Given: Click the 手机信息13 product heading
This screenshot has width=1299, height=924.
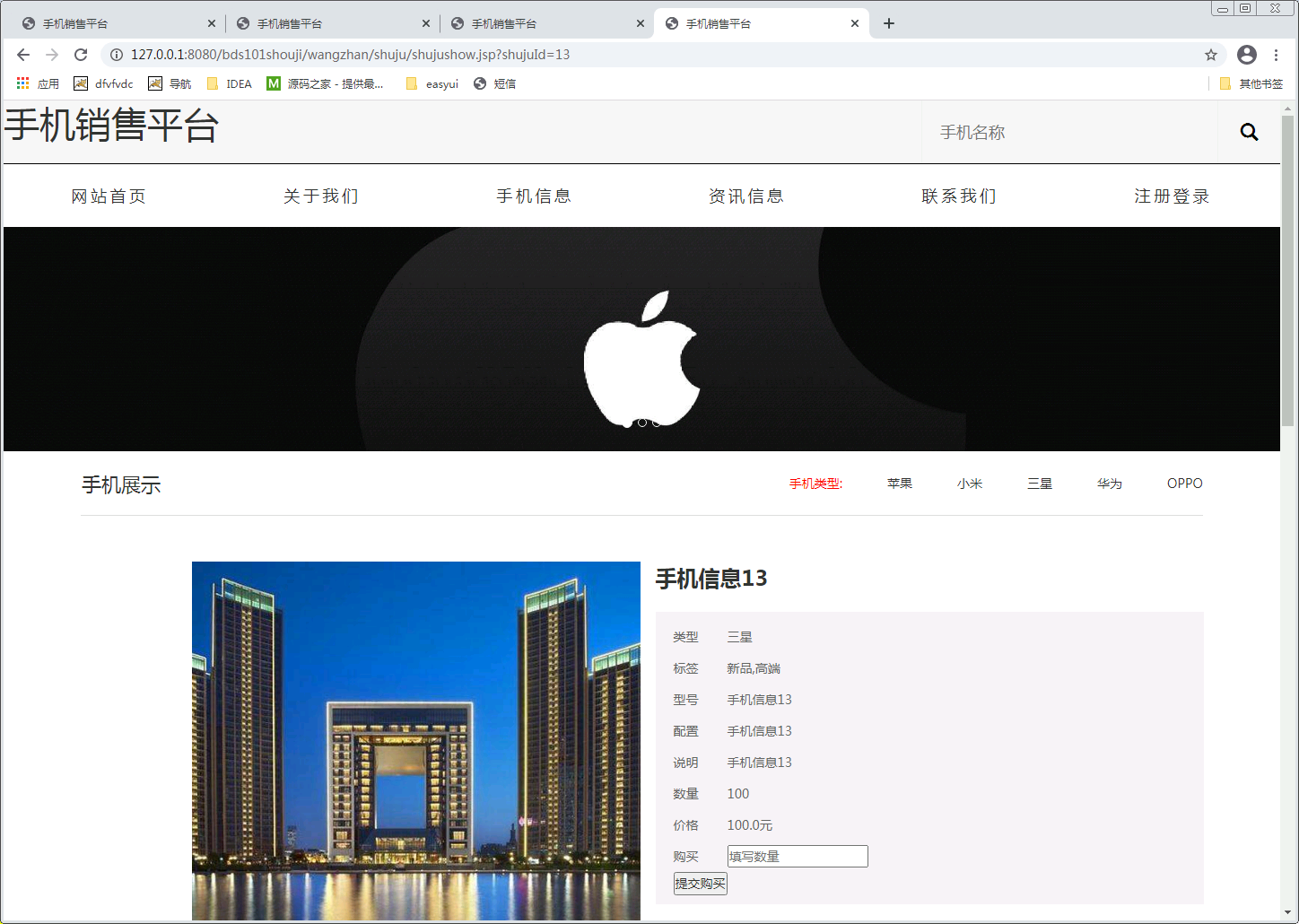Looking at the screenshot, I should [711, 579].
